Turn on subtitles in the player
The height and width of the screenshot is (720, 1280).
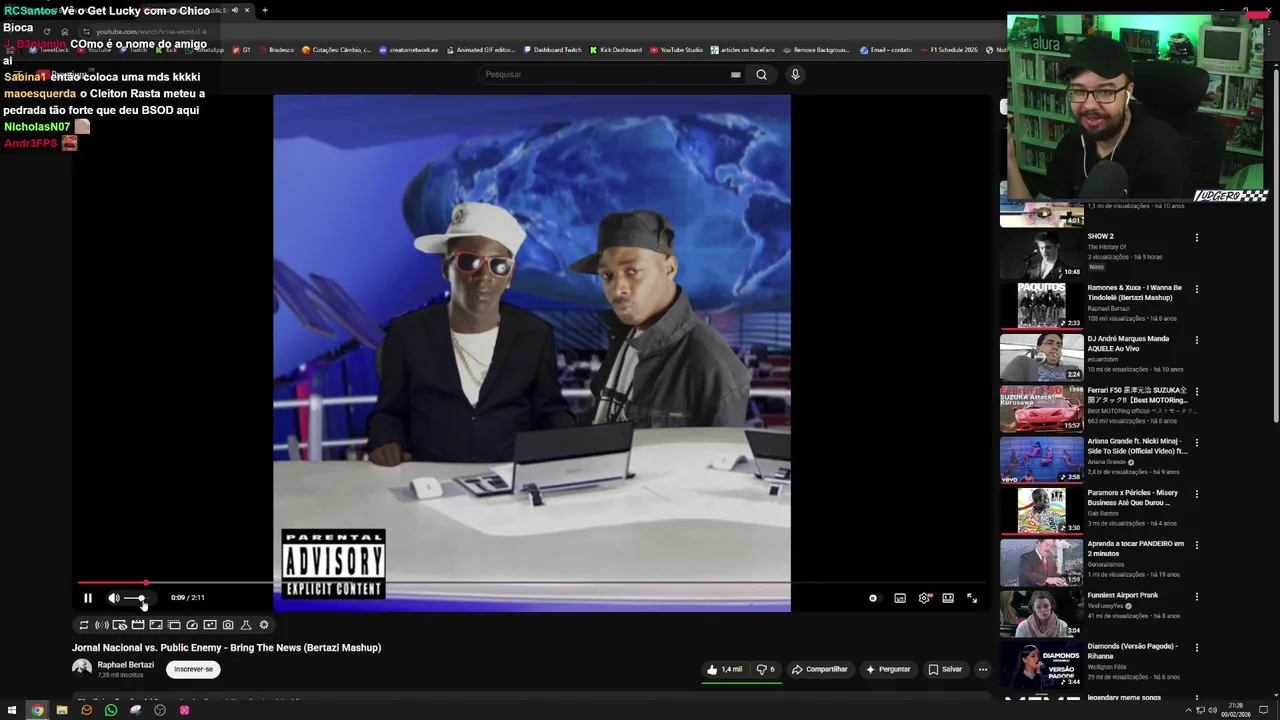tap(900, 598)
